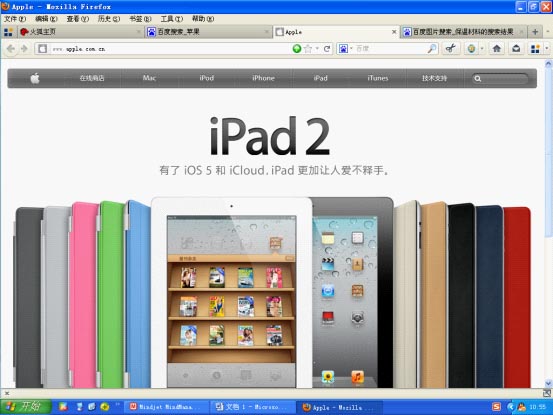Open 技术支持 support page
553x415 pixels.
coord(434,78)
